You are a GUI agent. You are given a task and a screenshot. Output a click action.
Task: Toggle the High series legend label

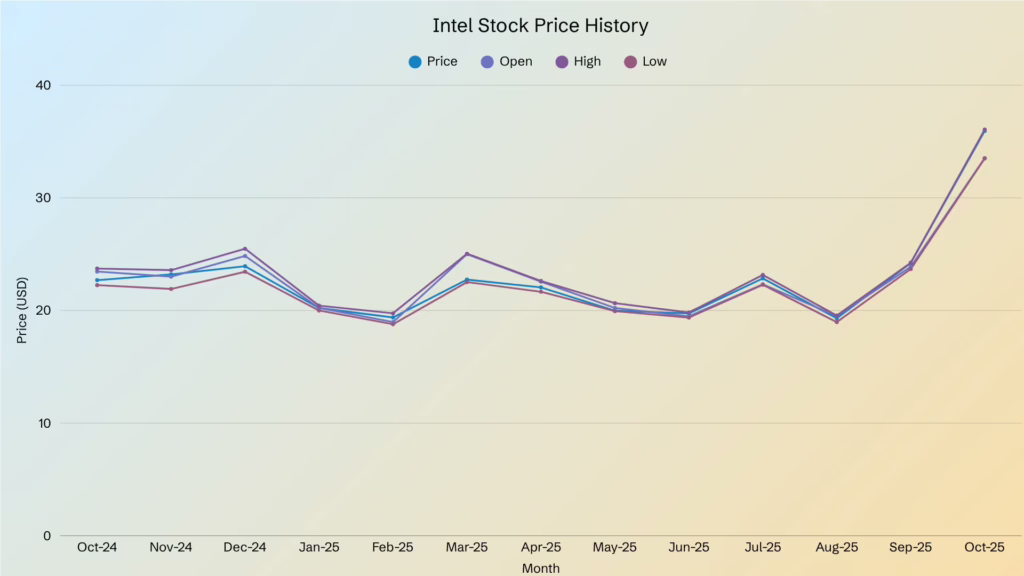[588, 62]
